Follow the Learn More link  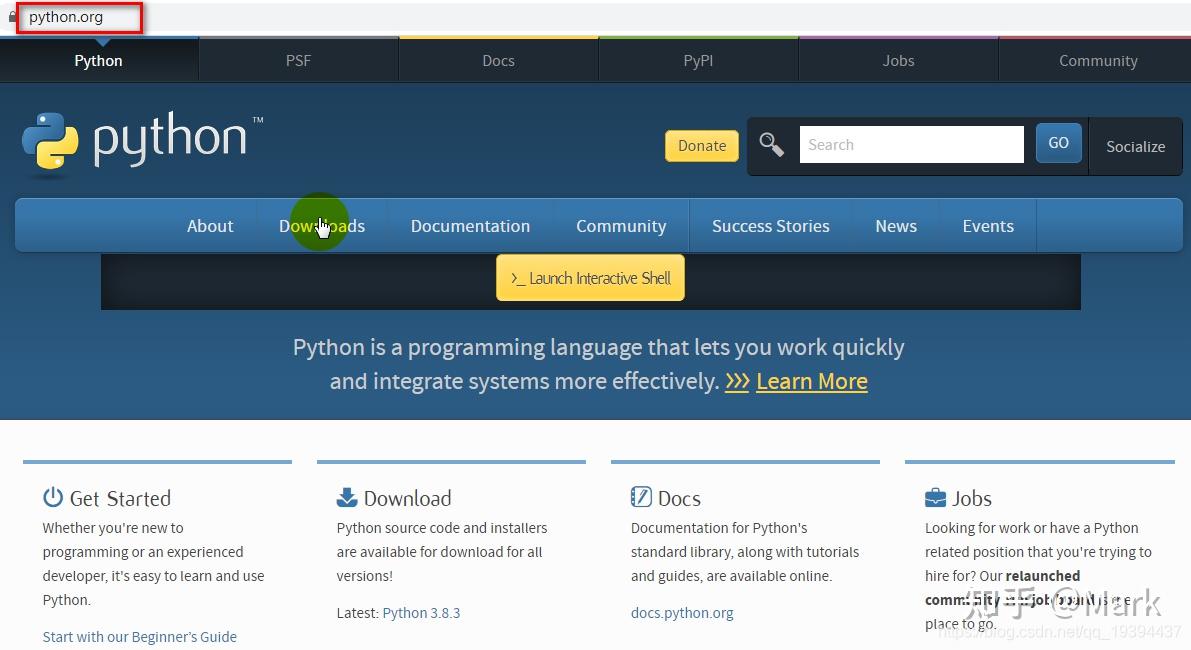tap(811, 381)
